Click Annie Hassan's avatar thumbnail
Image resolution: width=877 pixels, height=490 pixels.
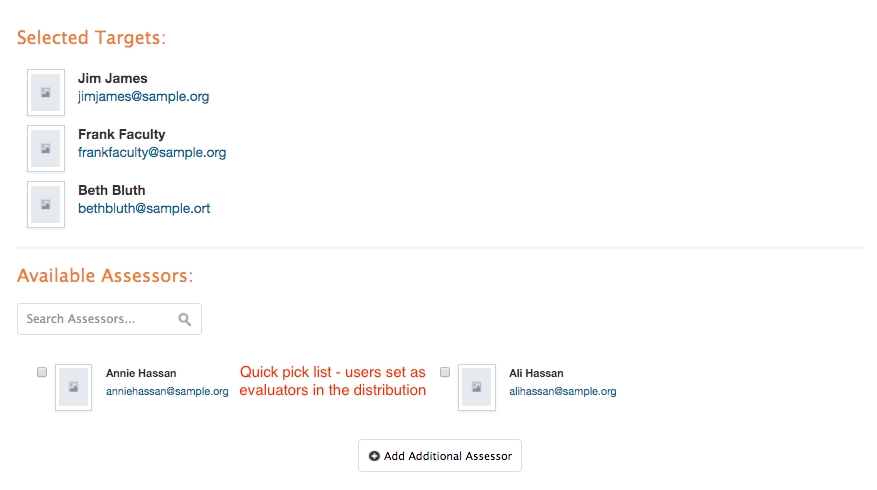pyautogui.click(x=74, y=387)
